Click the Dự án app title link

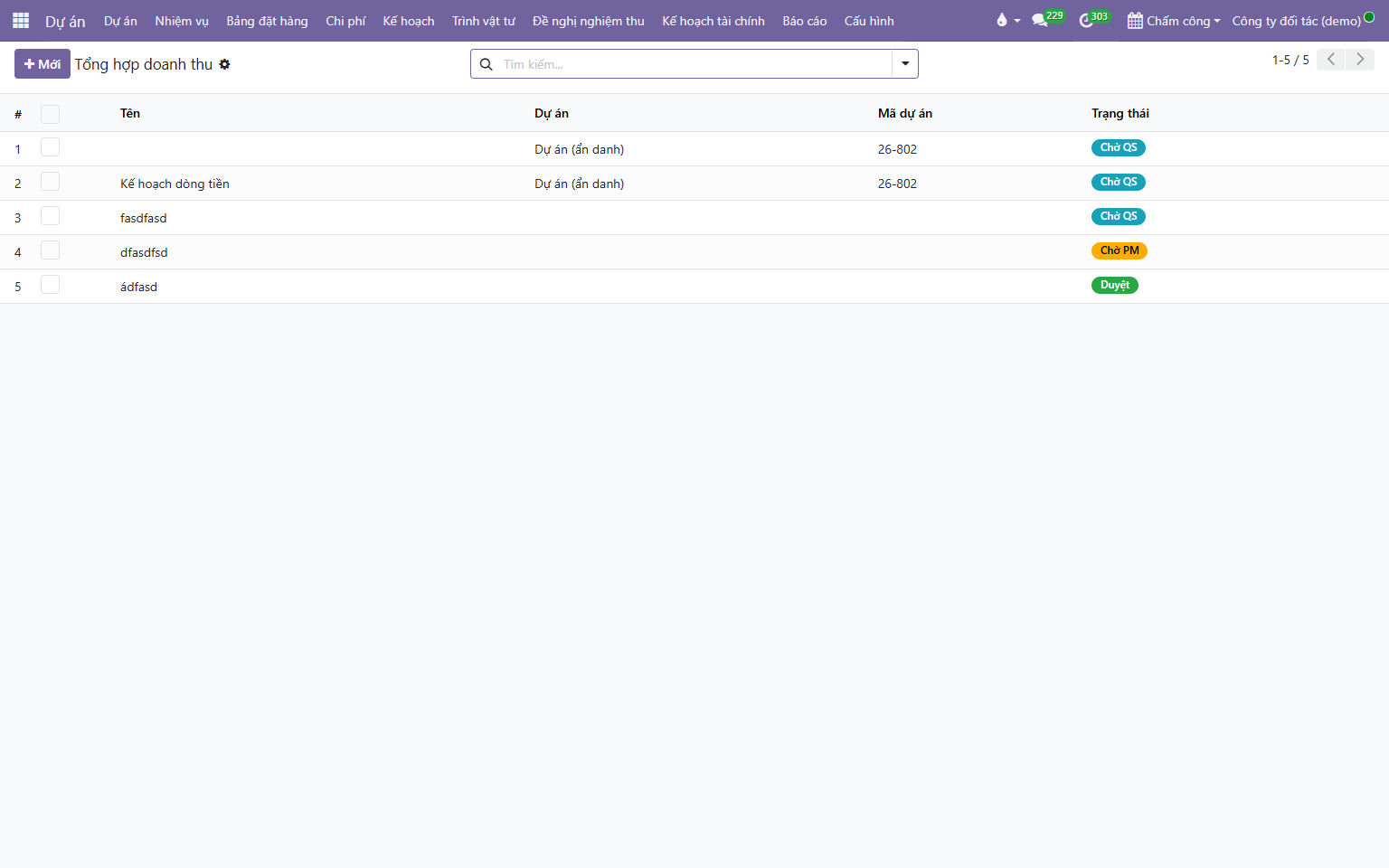tap(65, 21)
